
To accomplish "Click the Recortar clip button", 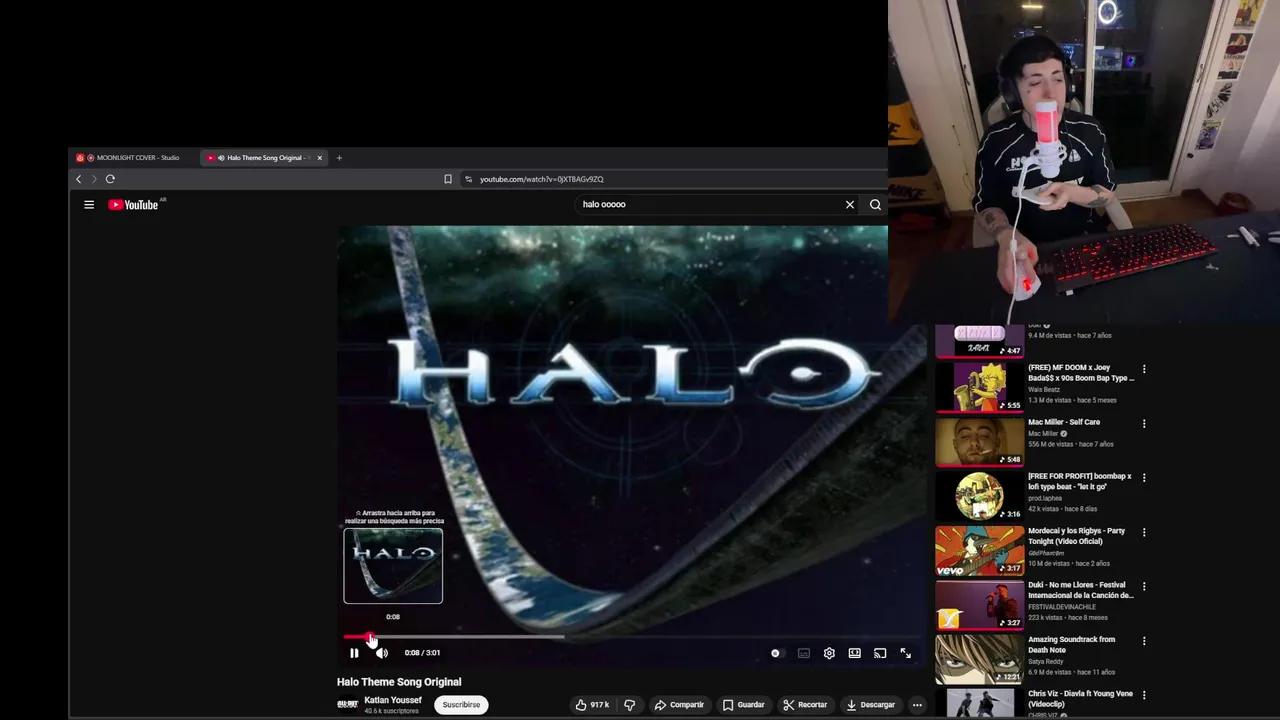I will pos(805,705).
